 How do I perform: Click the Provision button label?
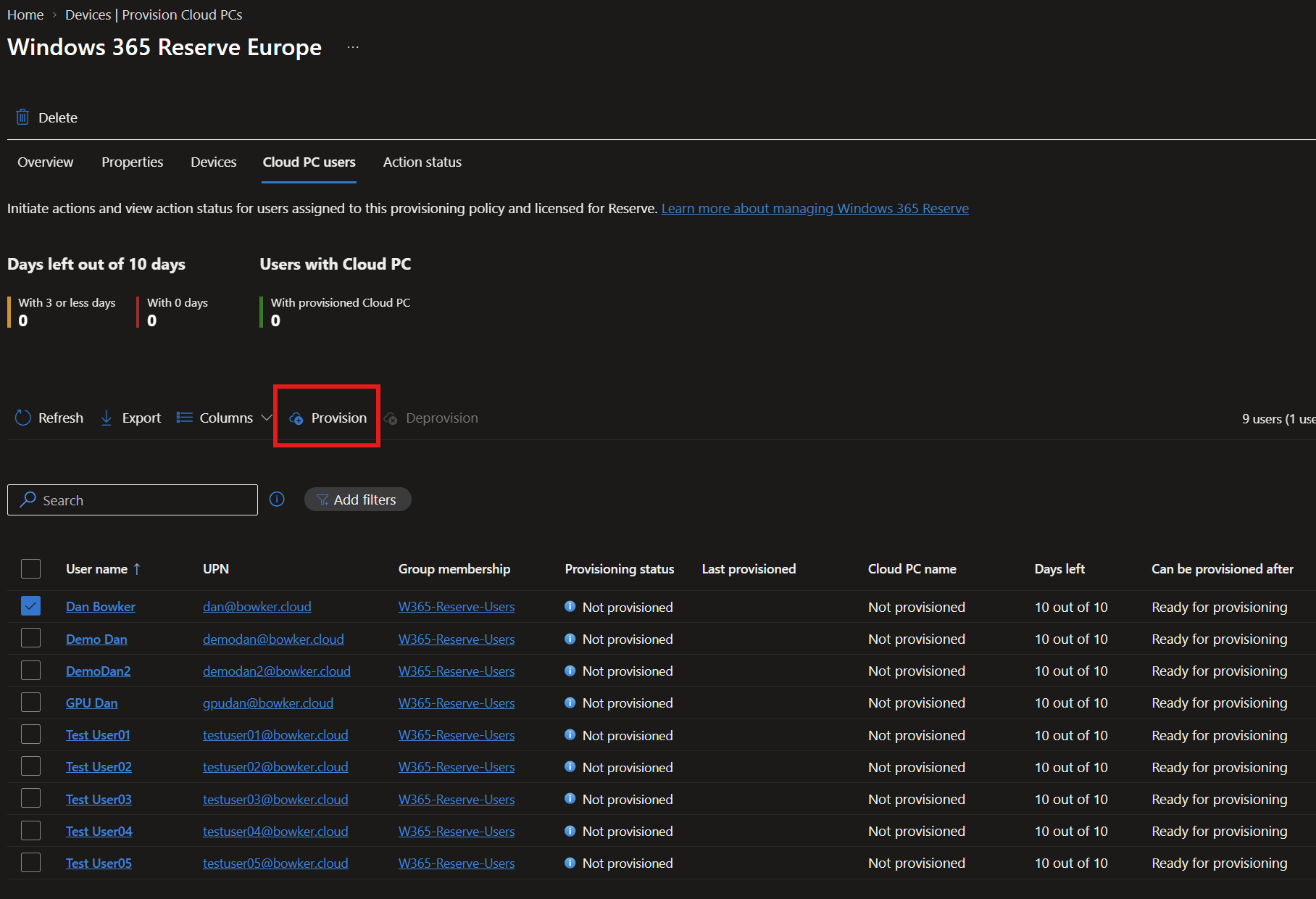[339, 418]
